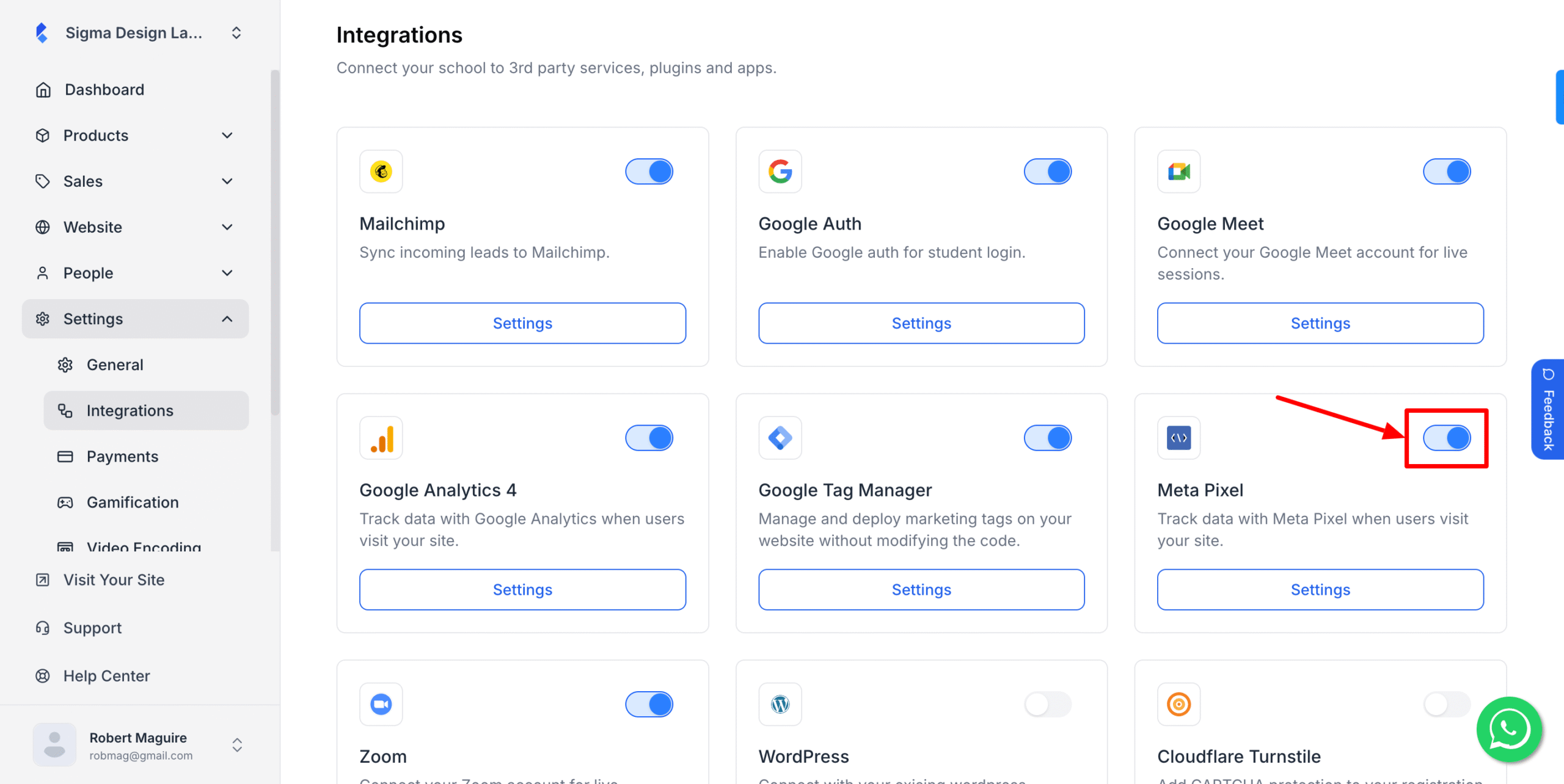Enable the WordPress integration toggle
Screen dimensions: 1564x784
[x=1048, y=704]
